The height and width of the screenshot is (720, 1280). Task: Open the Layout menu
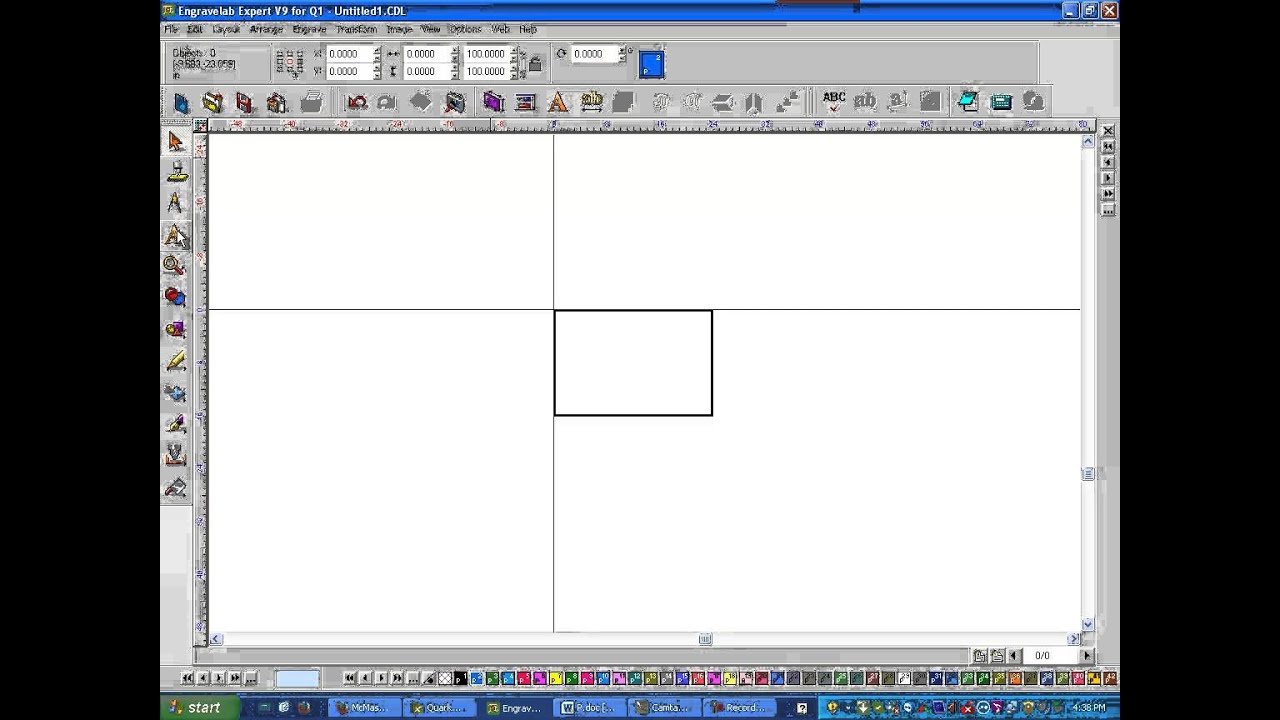[226, 29]
